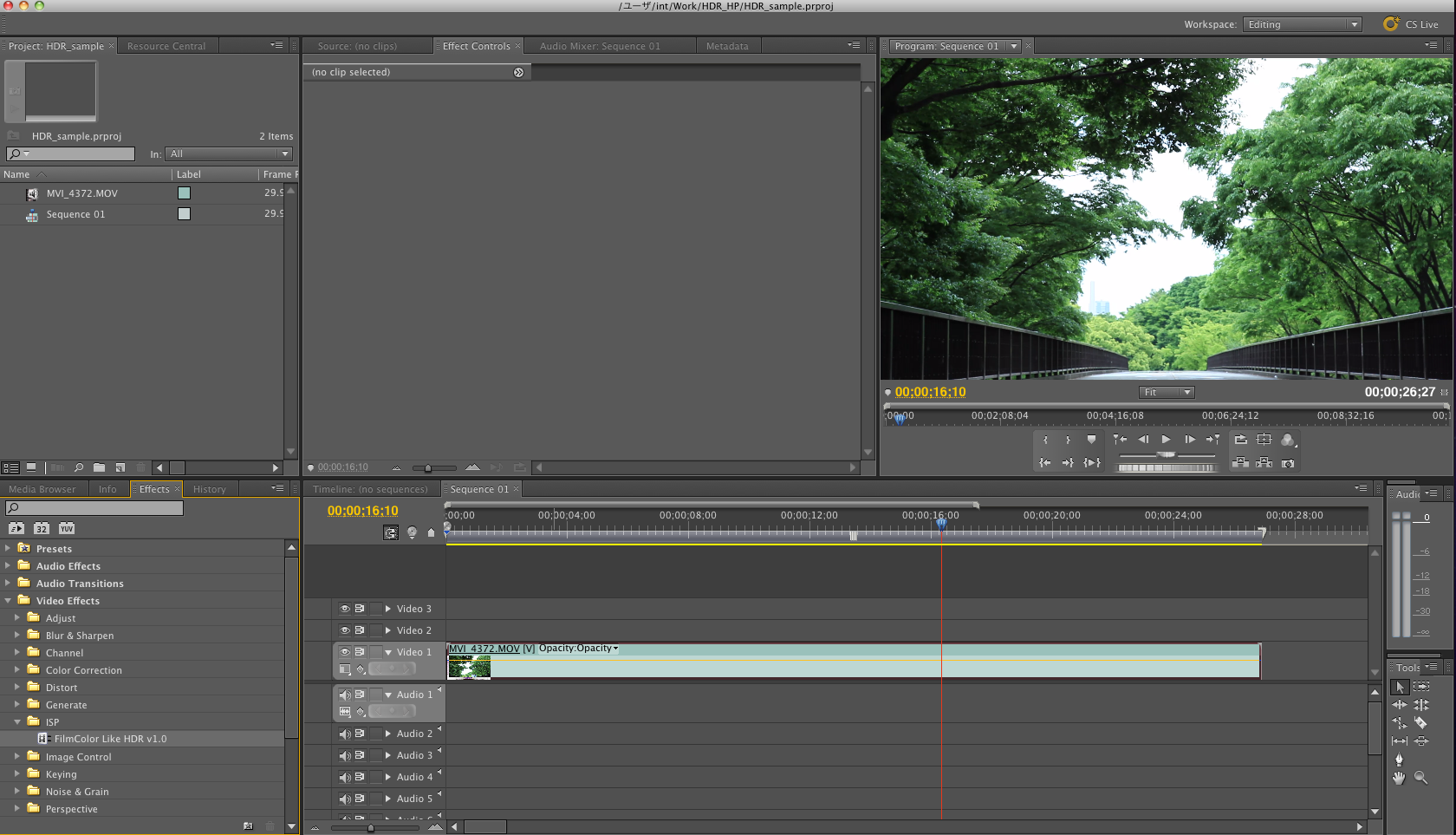1456x835 pixels.
Task: Open the Fit zoom level dropdown
Action: click(1167, 393)
